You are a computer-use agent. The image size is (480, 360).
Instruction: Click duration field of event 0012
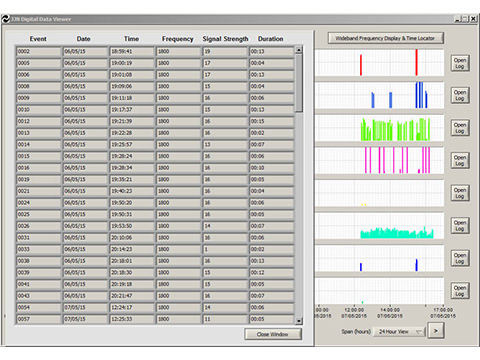coord(272,121)
